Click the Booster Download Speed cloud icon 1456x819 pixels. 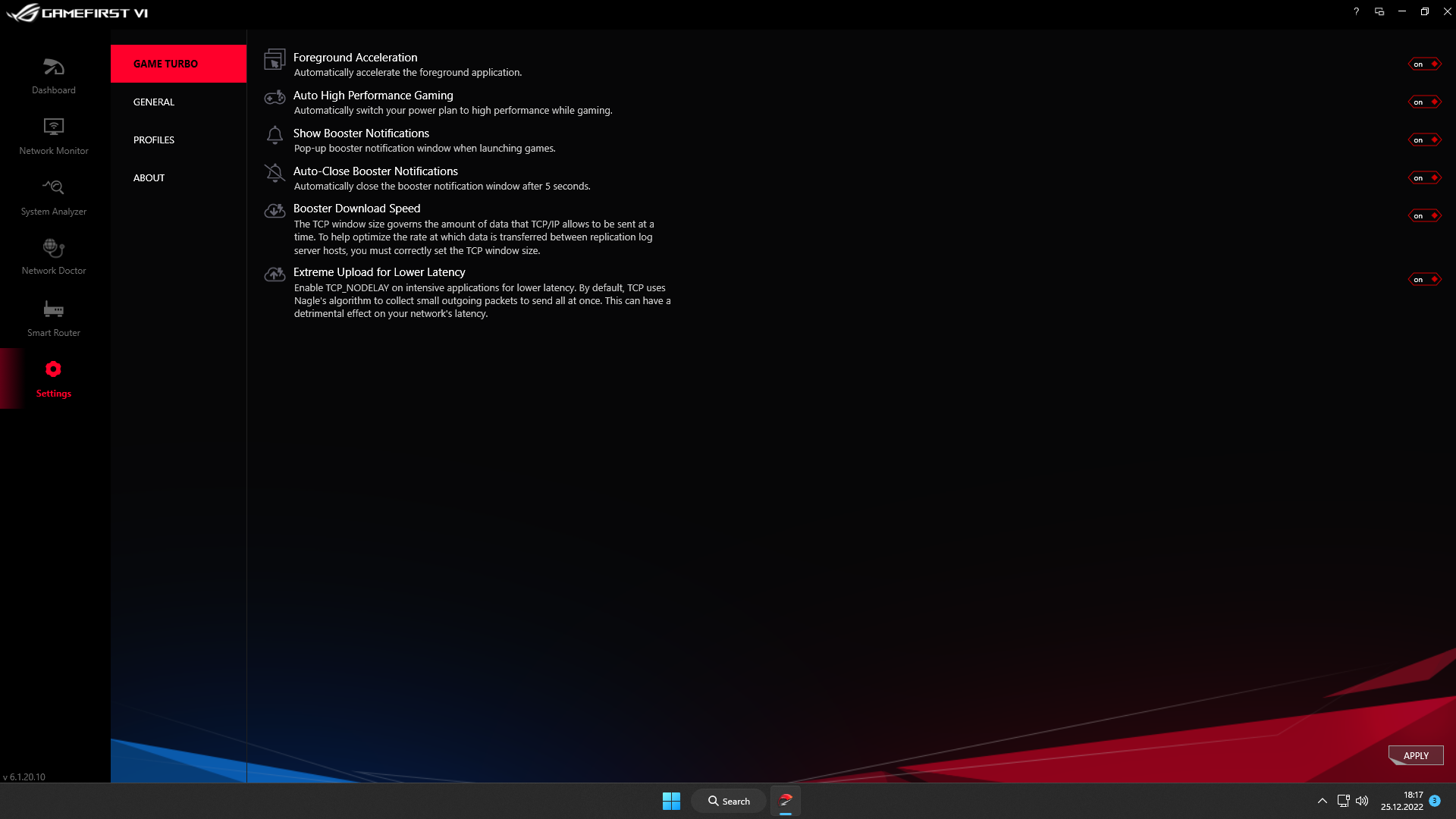275,211
